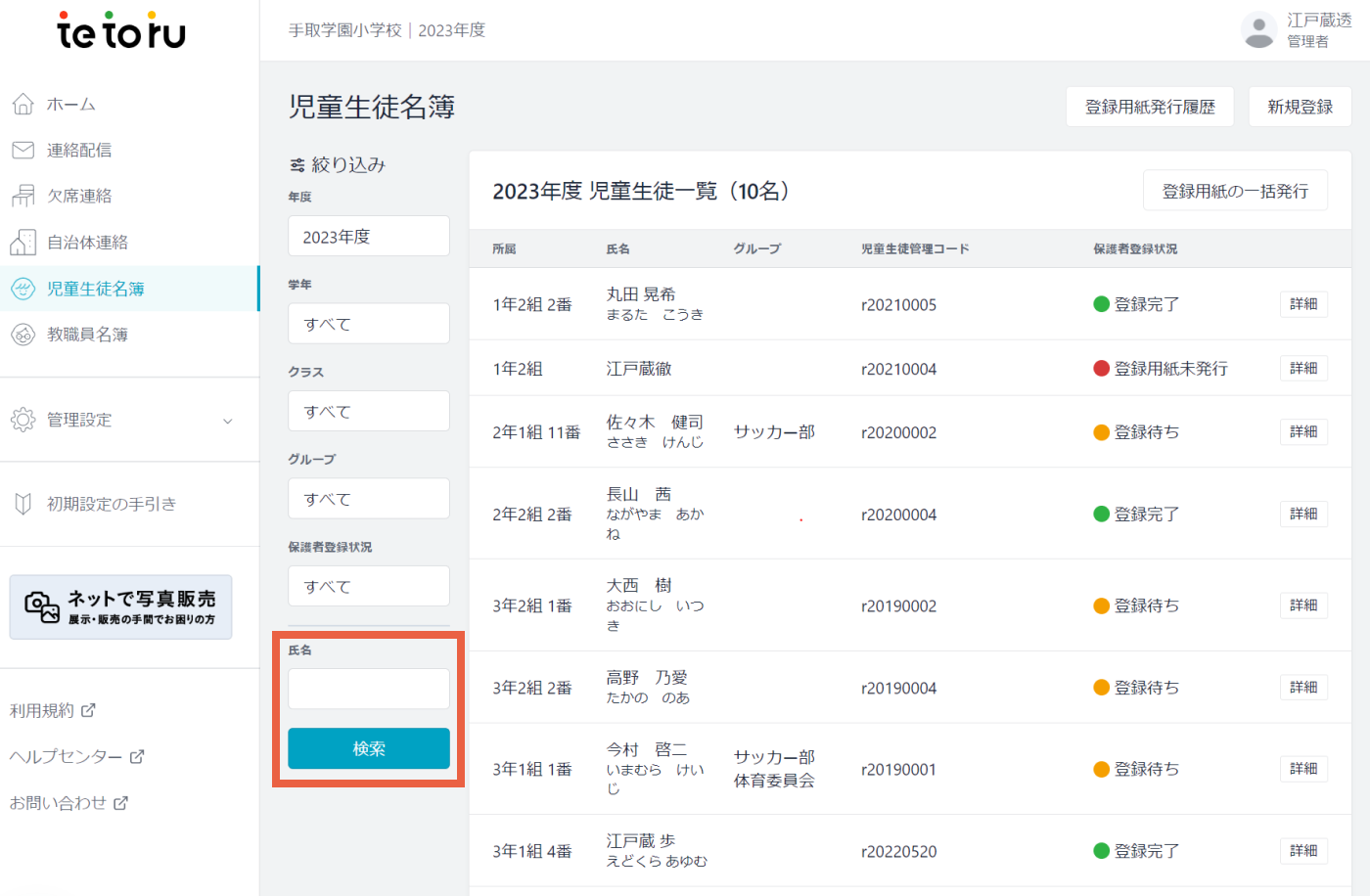Click the 新規登録 button

pyautogui.click(x=1300, y=107)
